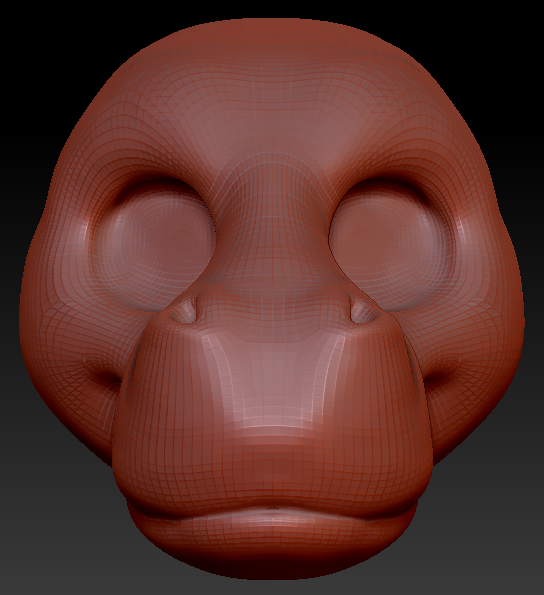Click the sculpt's right eye socket
The image size is (544, 595).
391,245
